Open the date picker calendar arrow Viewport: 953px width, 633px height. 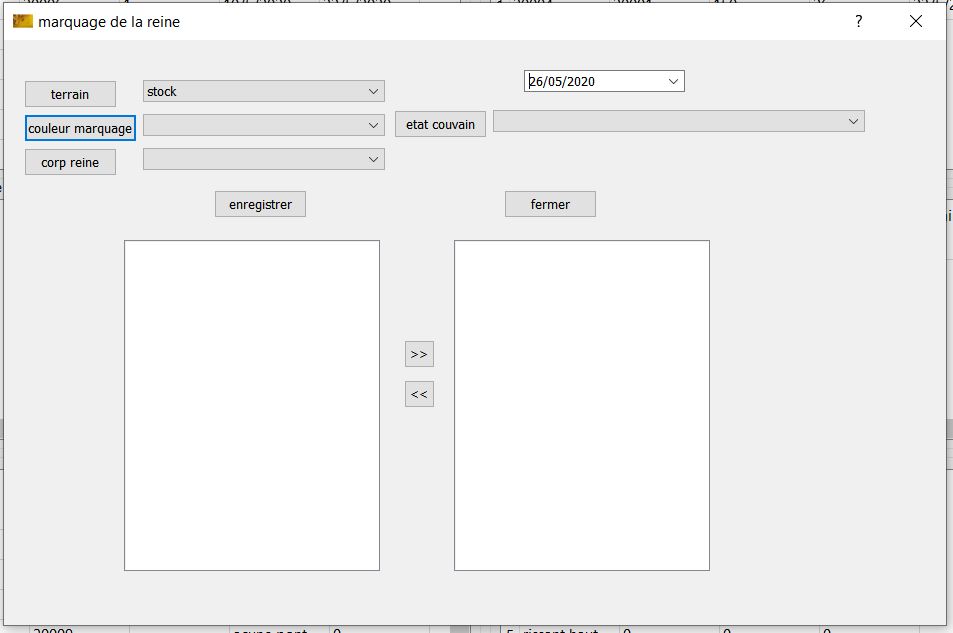(x=673, y=81)
